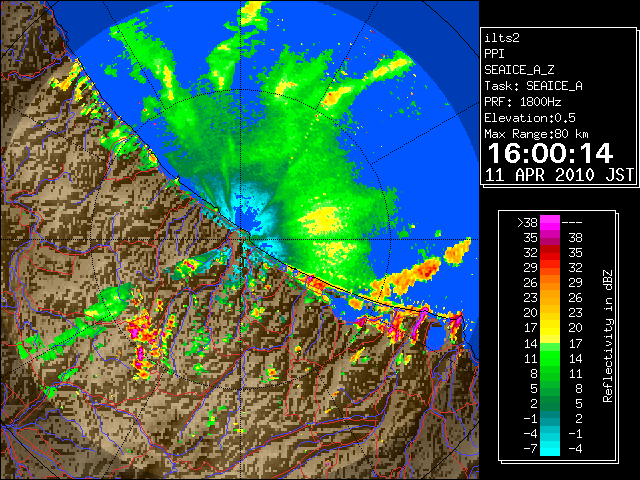Viewport: 640px width, 480px height.
Task: Select the "PPI" scan type label
Action: point(494,54)
